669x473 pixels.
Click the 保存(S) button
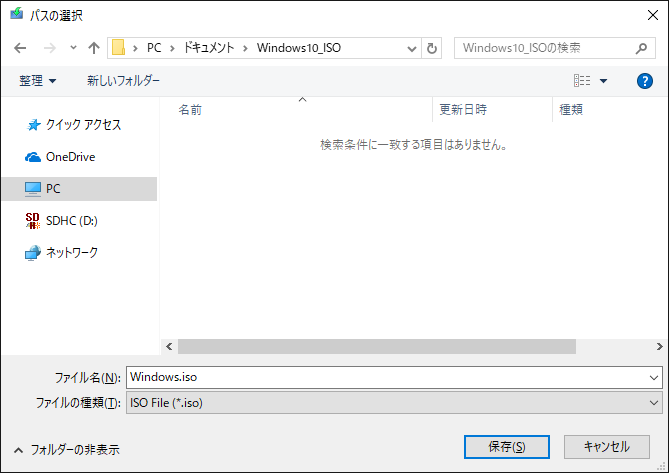[507, 447]
